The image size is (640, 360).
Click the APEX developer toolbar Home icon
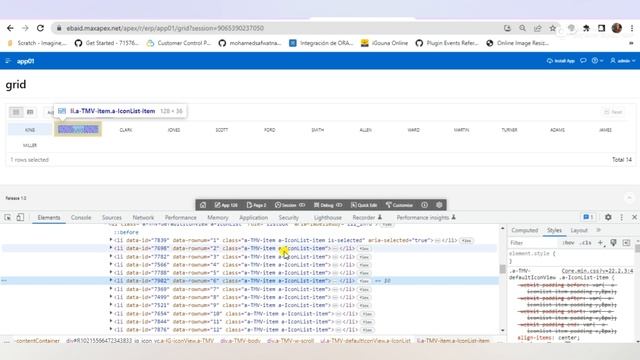coord(203,205)
